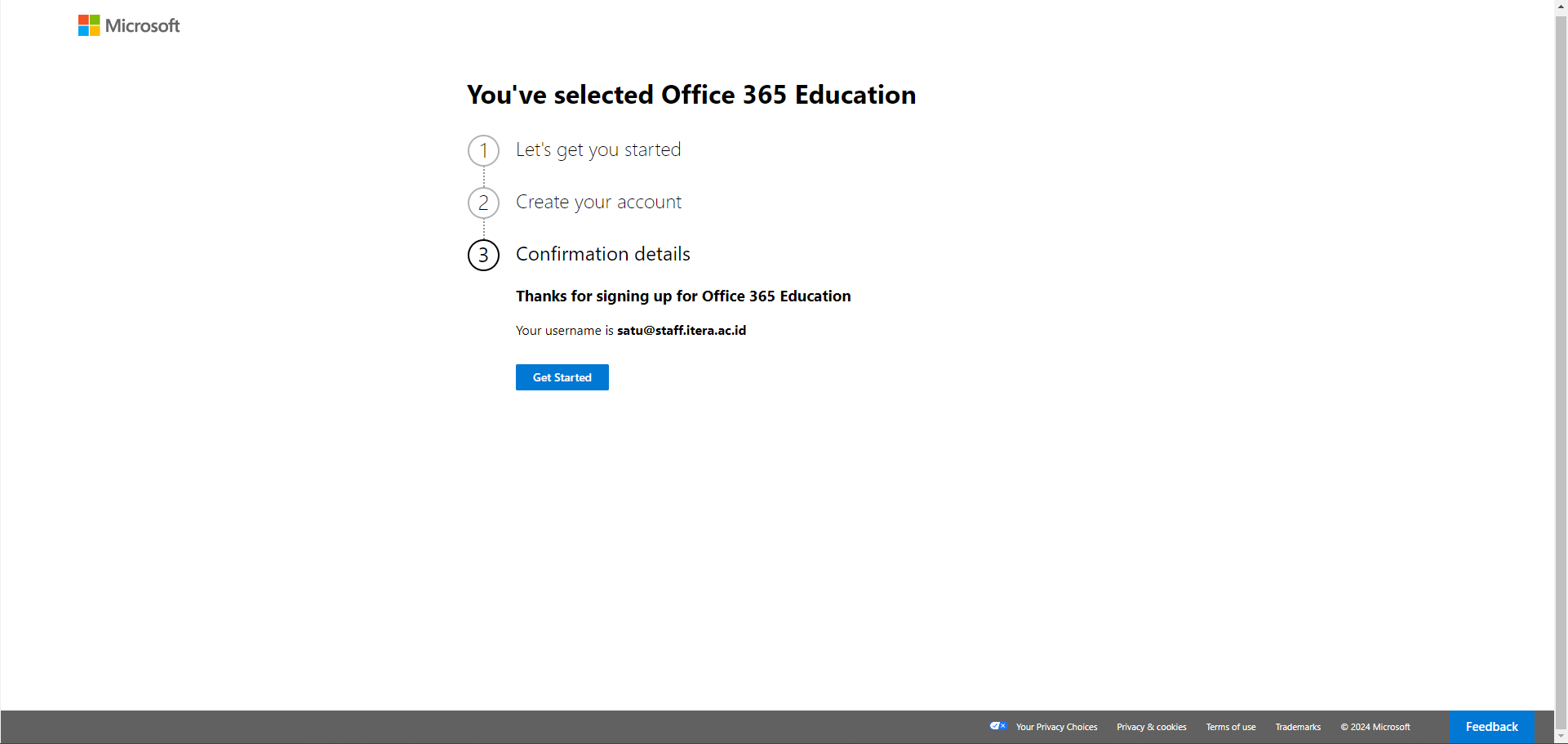Click the scrollbar up arrow
Viewport: 1568px width, 744px height.
(1561, 7)
